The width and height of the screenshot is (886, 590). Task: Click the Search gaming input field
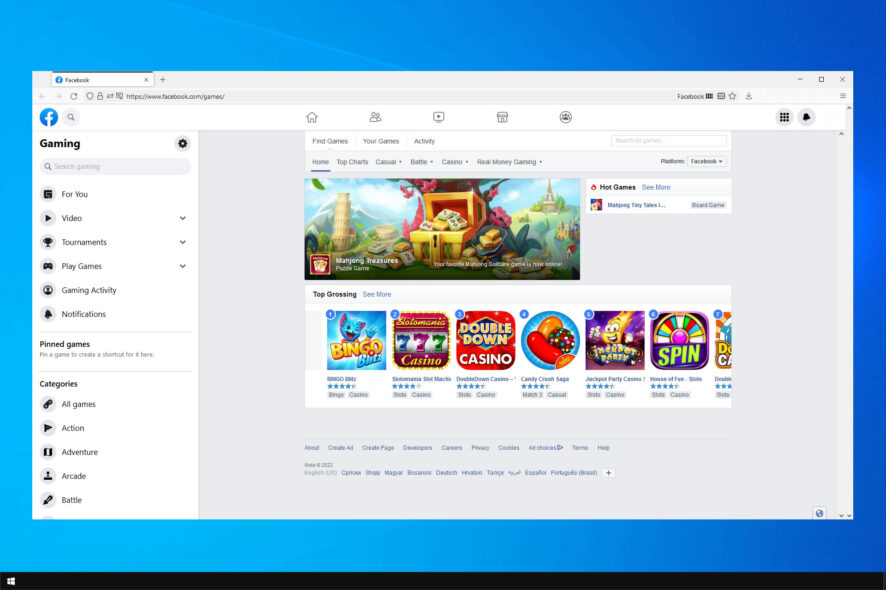[115, 167]
